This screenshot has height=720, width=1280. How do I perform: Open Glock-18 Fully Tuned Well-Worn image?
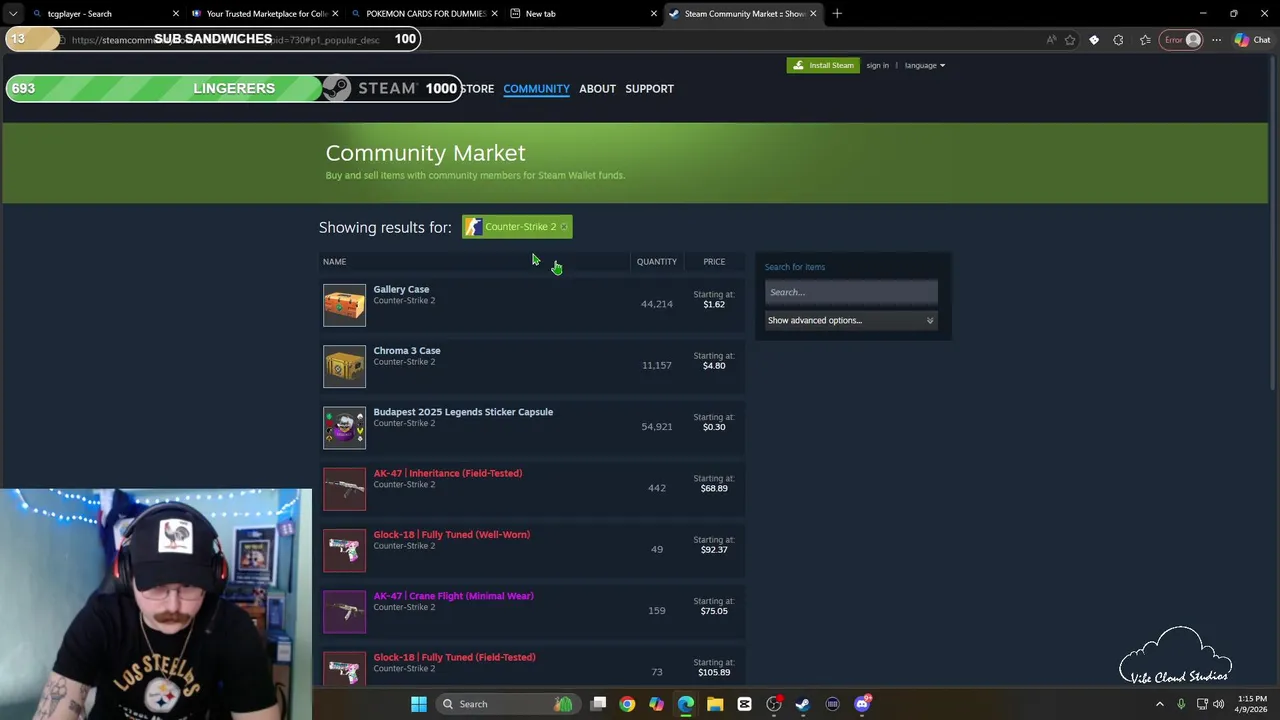point(344,550)
